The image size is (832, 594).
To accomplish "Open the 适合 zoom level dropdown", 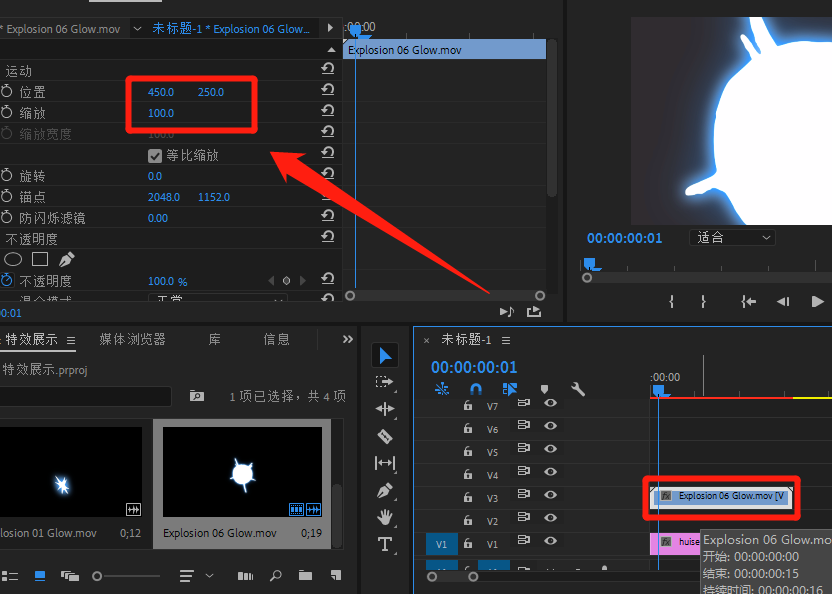I will (732, 237).
